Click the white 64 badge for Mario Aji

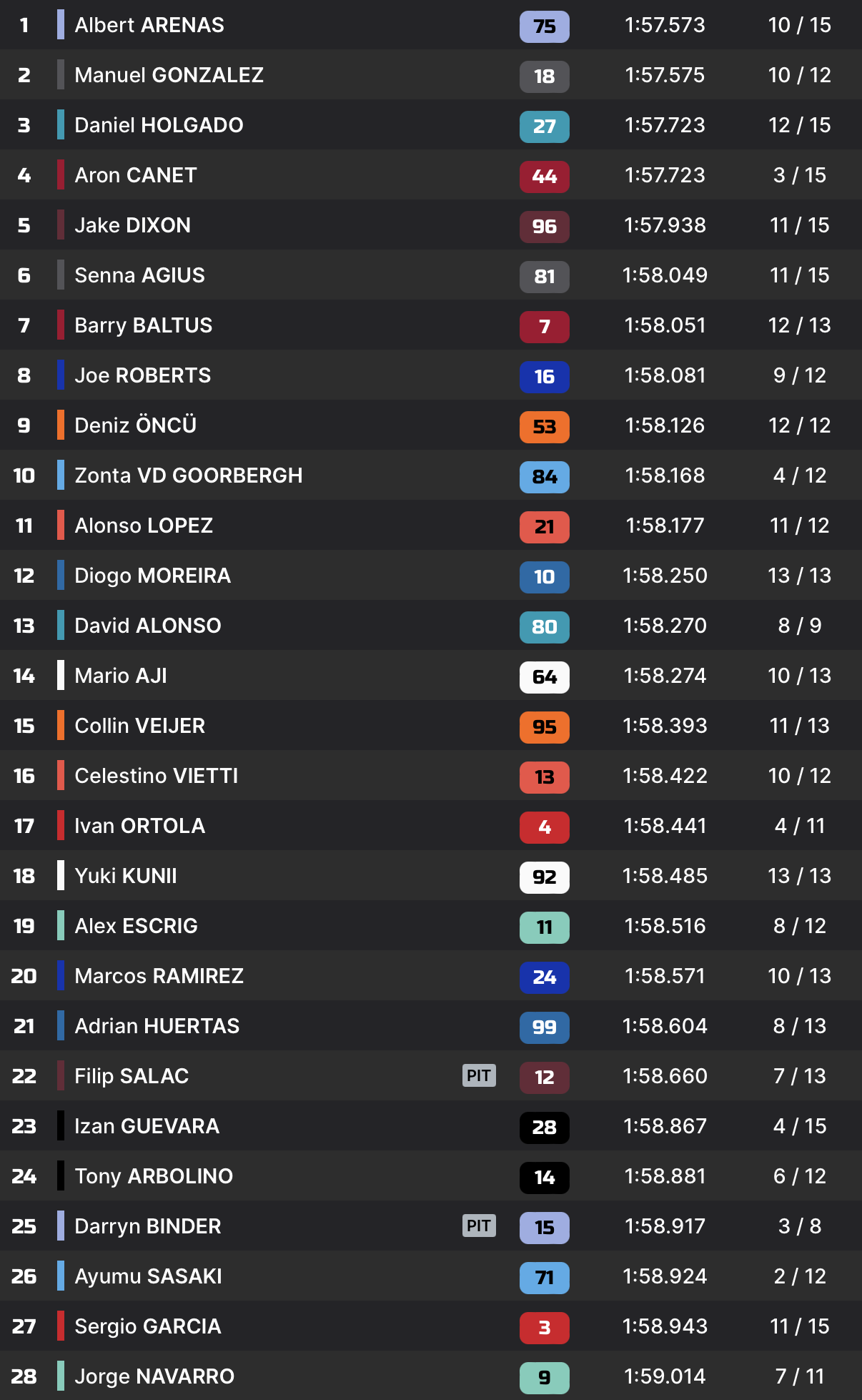(x=544, y=677)
